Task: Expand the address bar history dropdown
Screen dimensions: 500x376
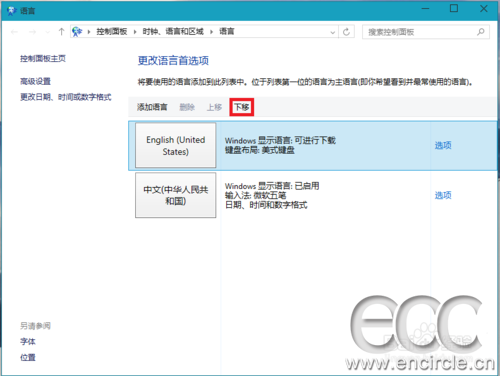Action: tap(332, 32)
